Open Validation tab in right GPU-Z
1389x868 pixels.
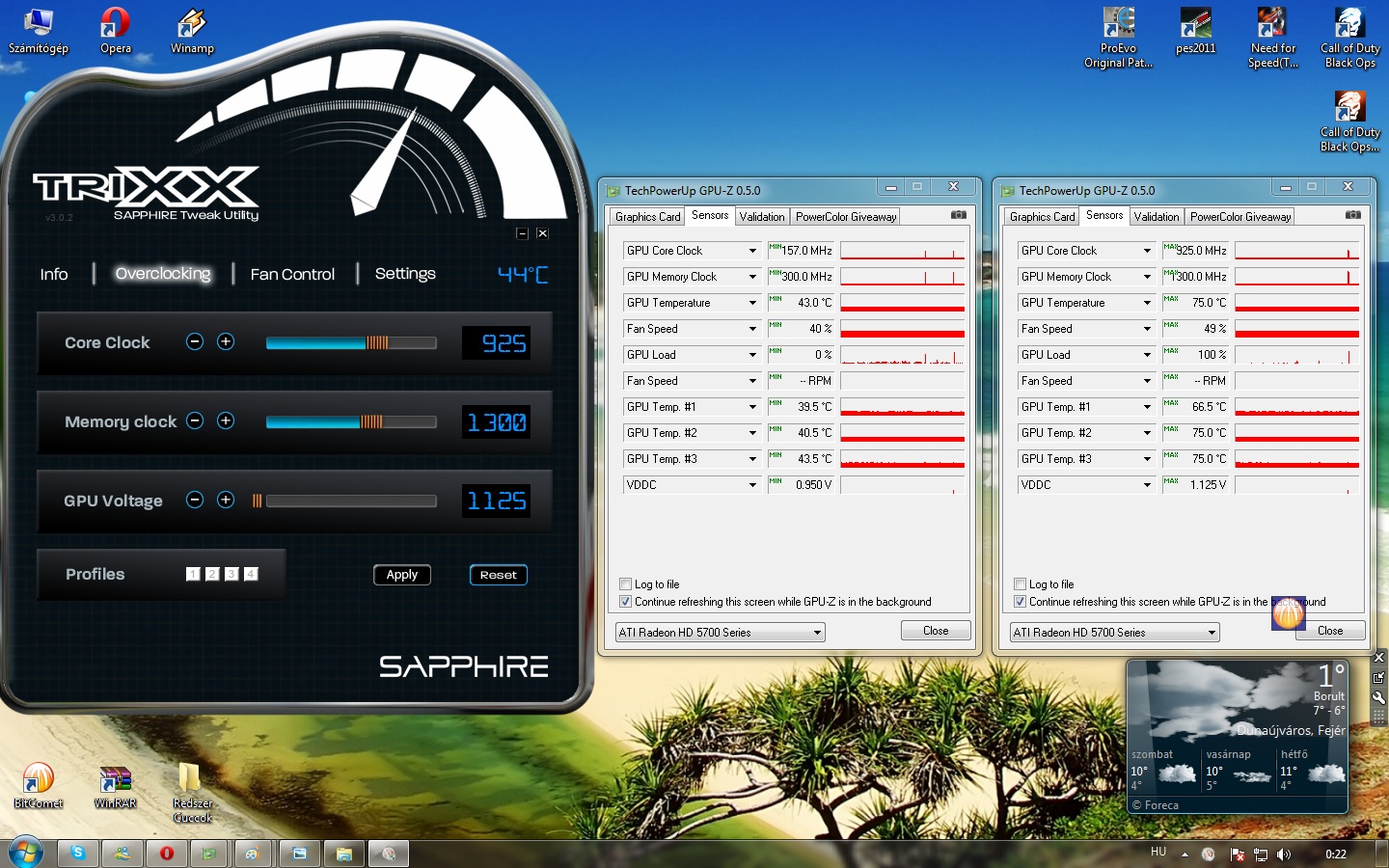click(1156, 217)
